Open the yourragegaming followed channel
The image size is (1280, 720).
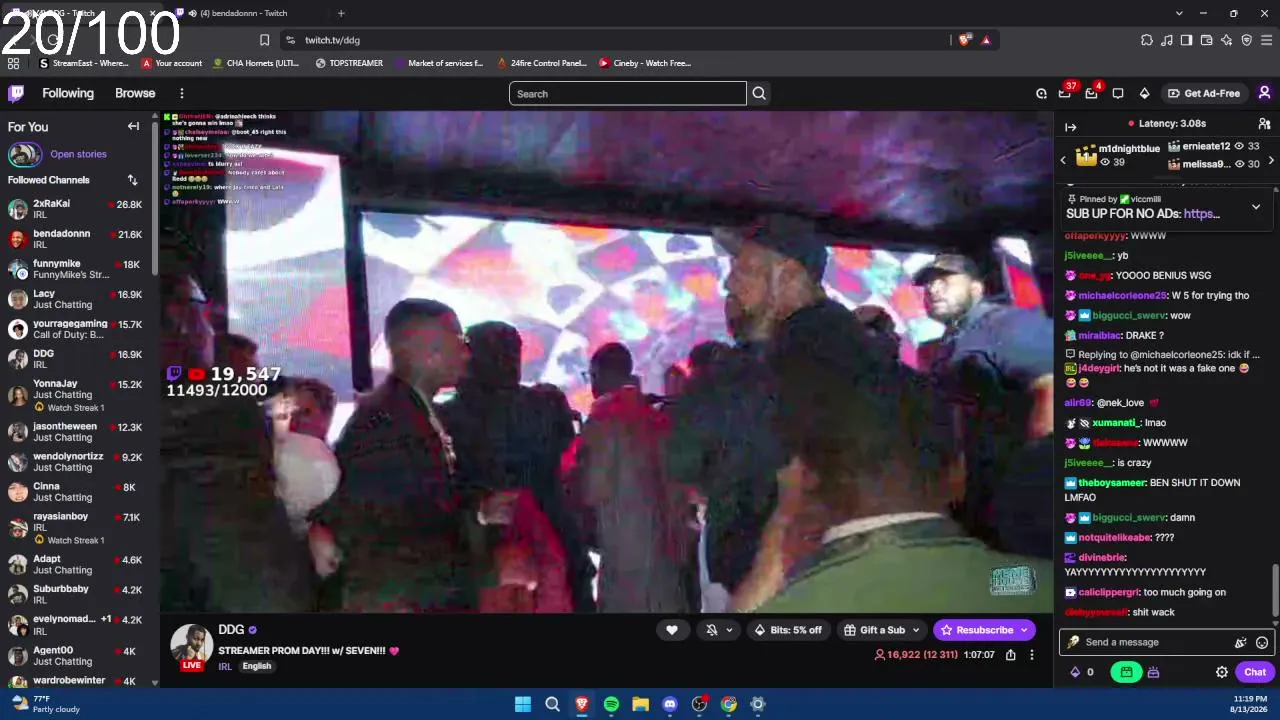78,329
